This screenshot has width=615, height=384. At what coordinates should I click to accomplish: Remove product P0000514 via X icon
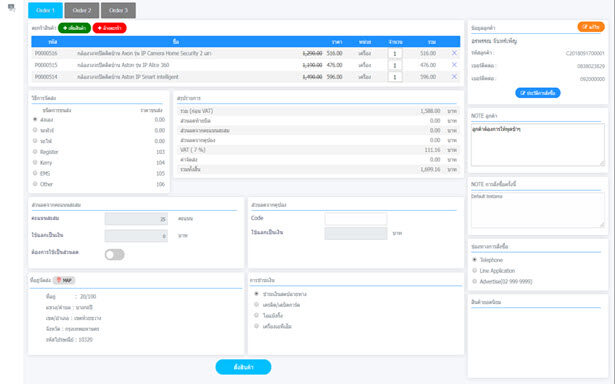454,76
